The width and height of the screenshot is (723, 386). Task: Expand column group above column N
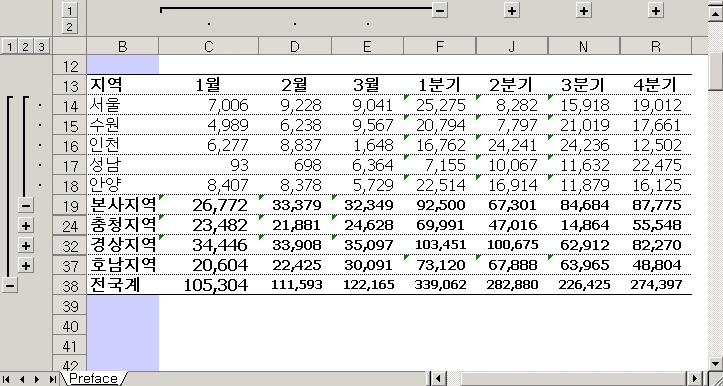pyautogui.click(x=584, y=10)
